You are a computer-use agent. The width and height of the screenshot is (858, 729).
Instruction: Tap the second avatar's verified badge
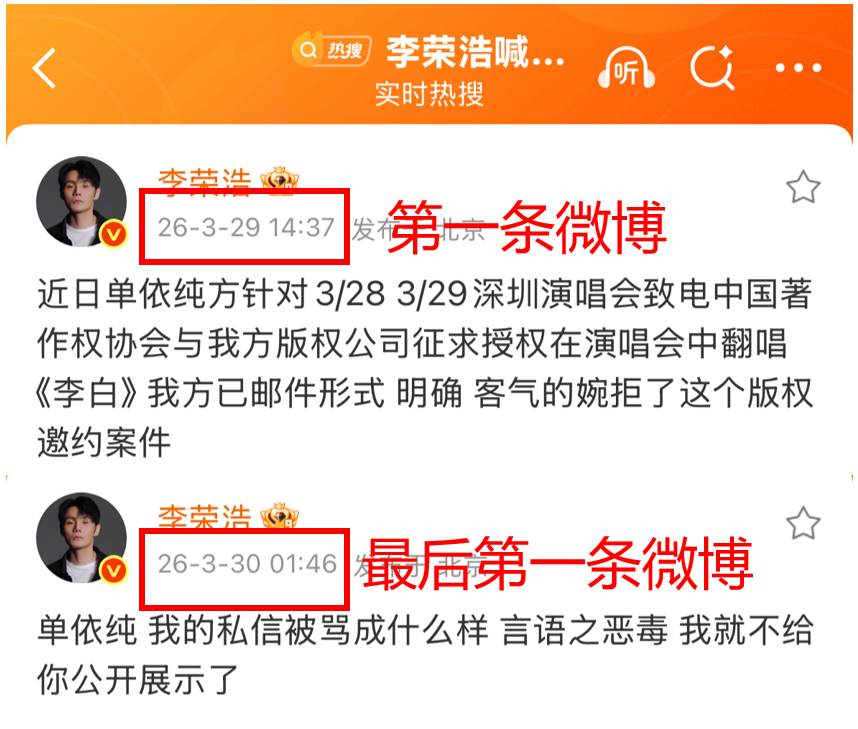point(114,571)
